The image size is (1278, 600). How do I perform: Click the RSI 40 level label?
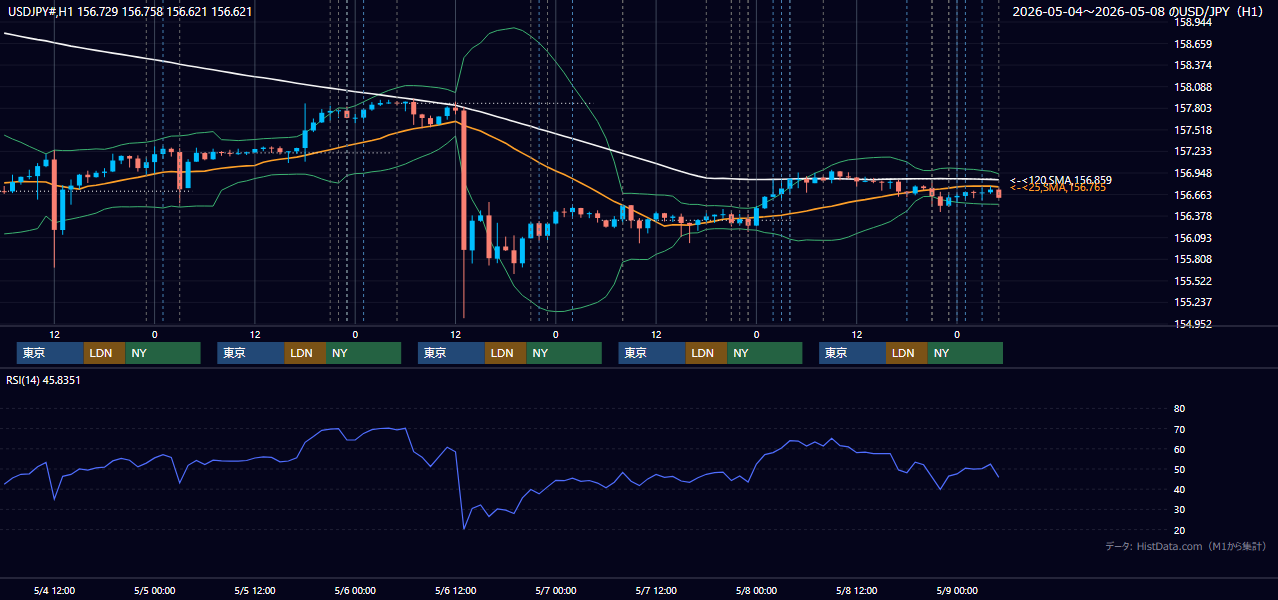pyautogui.click(x=1179, y=489)
